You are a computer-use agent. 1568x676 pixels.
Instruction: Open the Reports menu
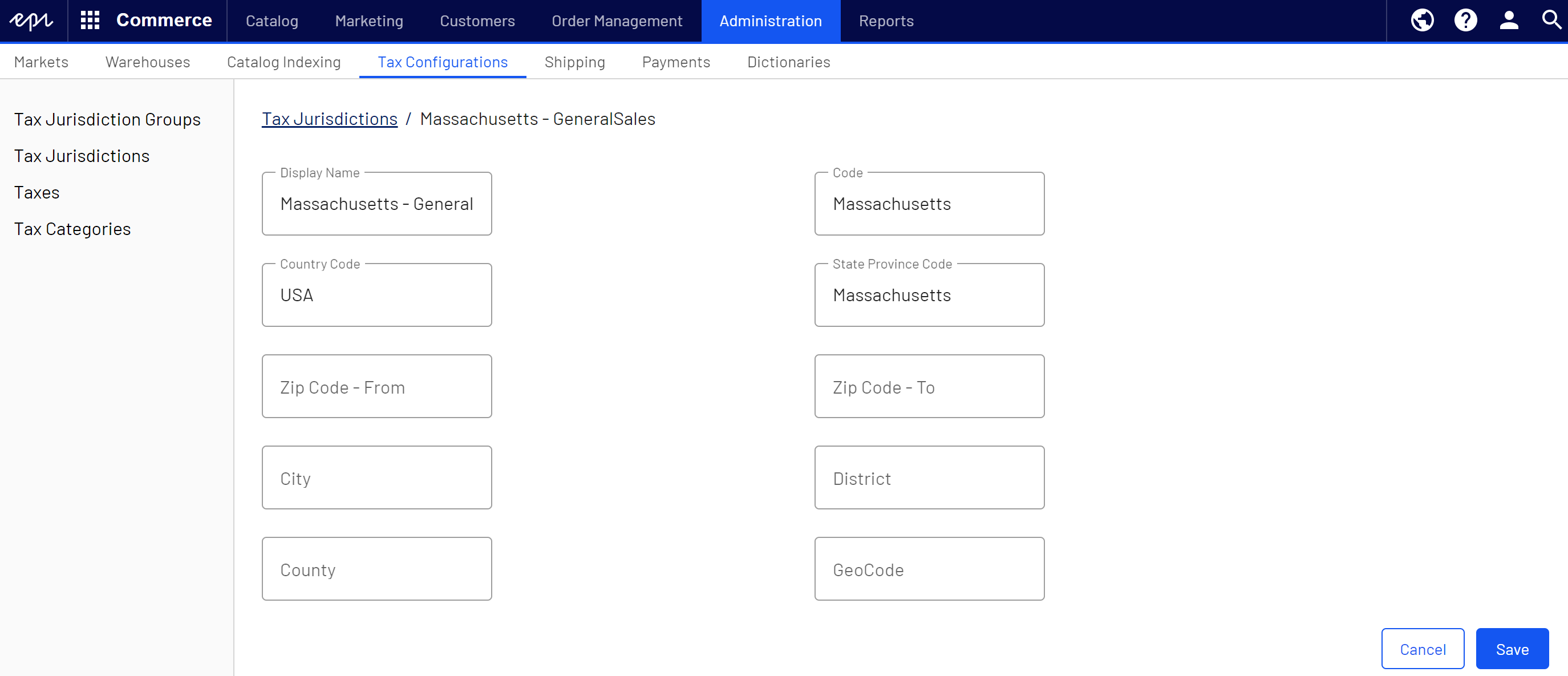pyautogui.click(x=886, y=21)
